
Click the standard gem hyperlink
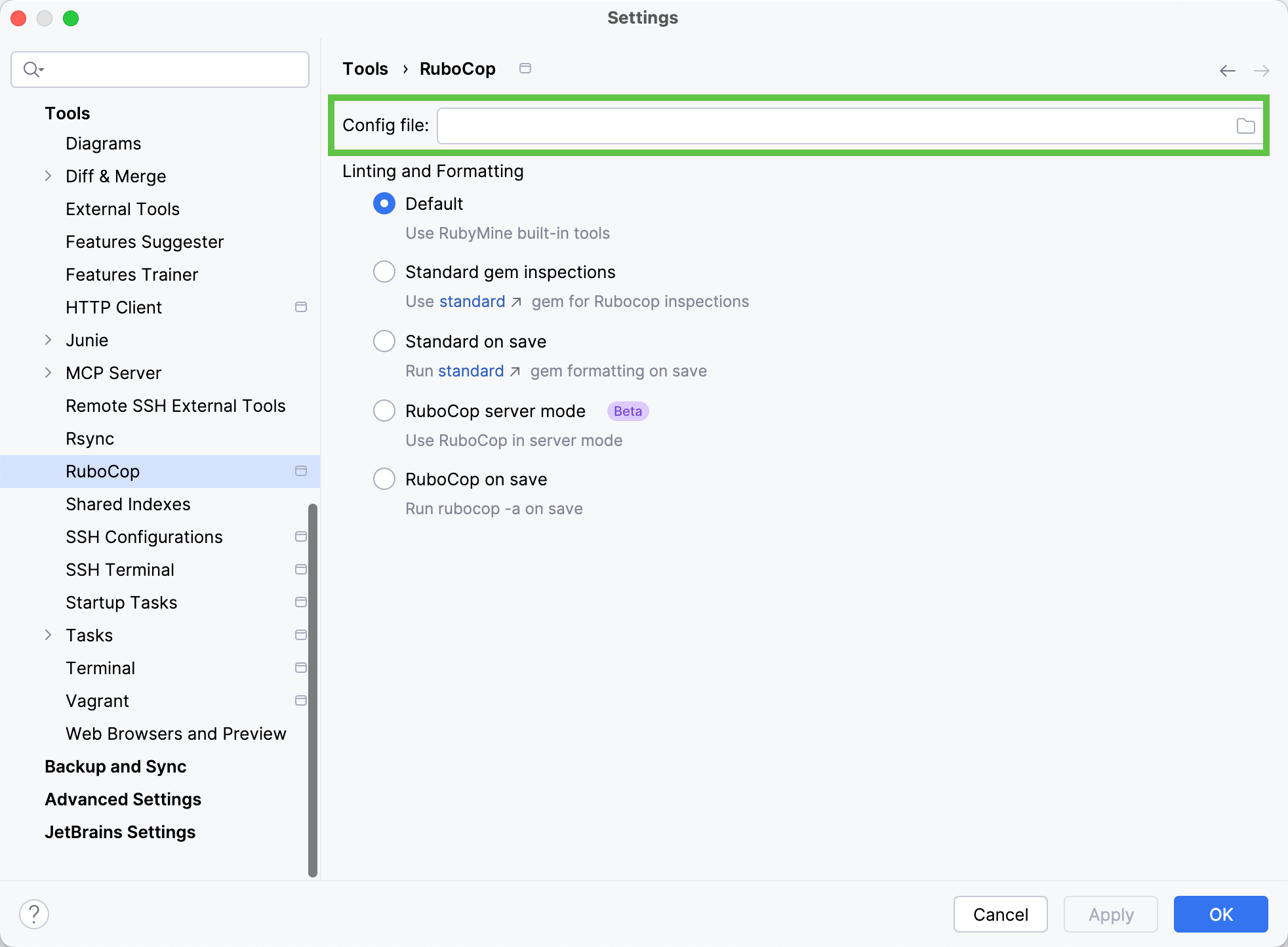pos(472,302)
